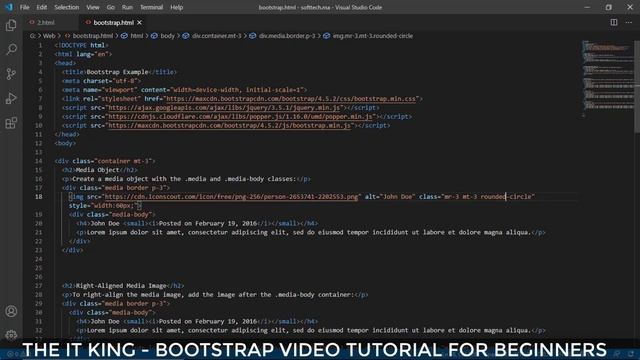Restore down the VS Code window

pos(609,7)
